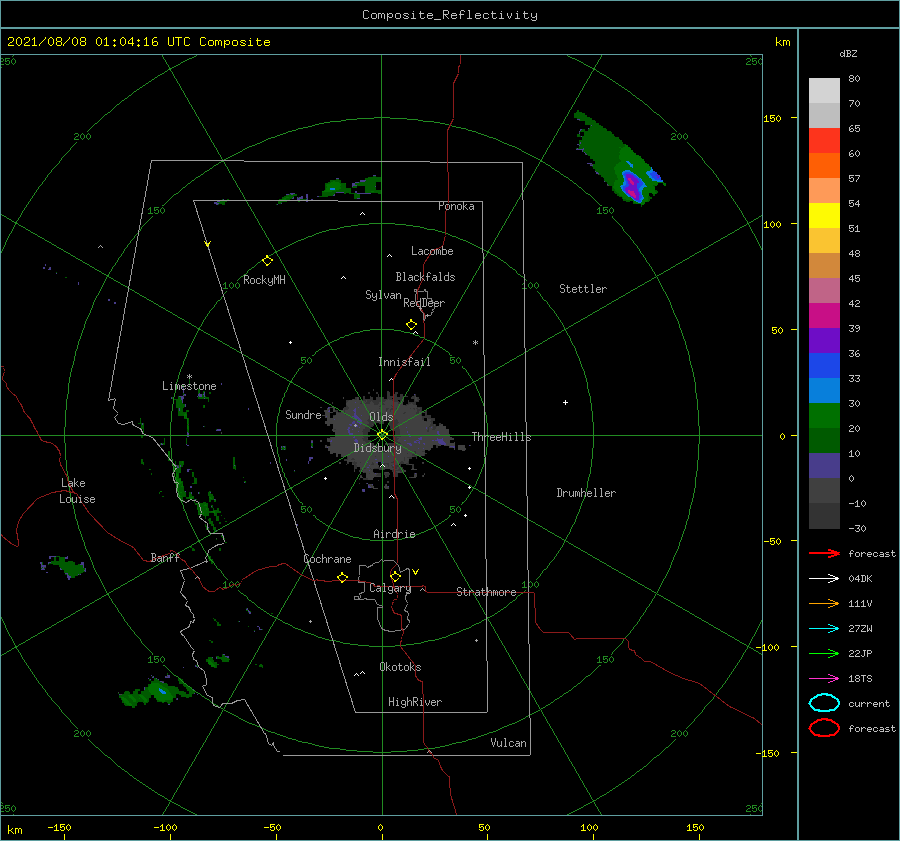900x841 pixels.
Task: Click the Sundre town label
Action: click(x=303, y=414)
